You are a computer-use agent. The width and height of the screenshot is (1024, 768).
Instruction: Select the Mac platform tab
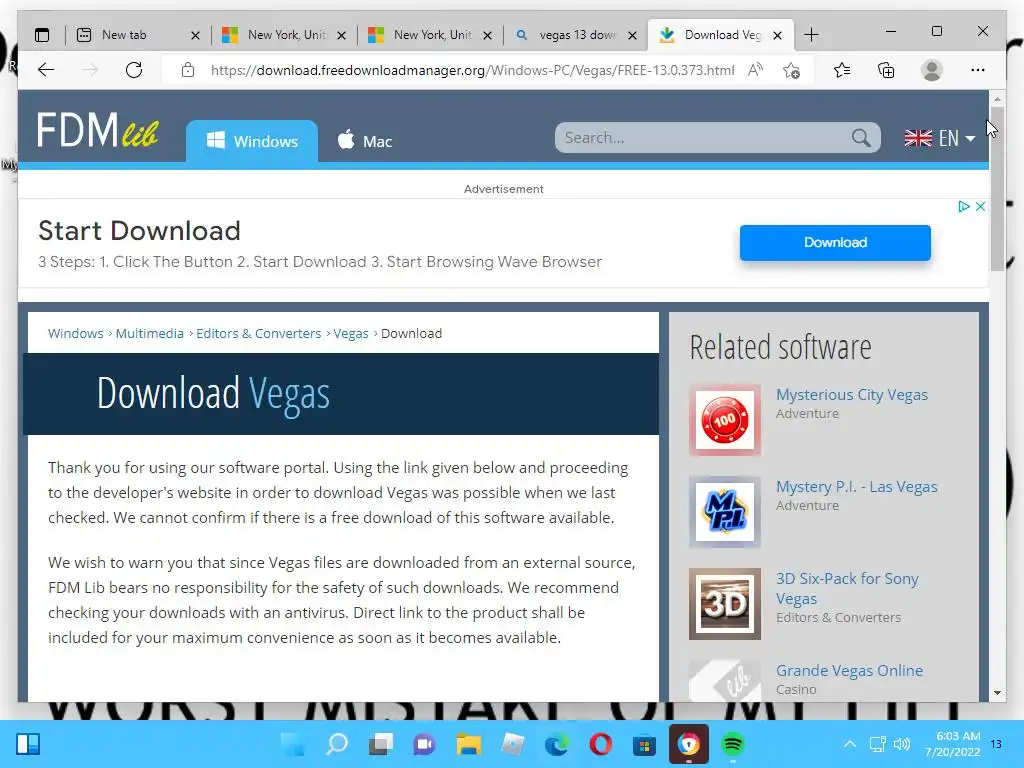click(x=364, y=141)
